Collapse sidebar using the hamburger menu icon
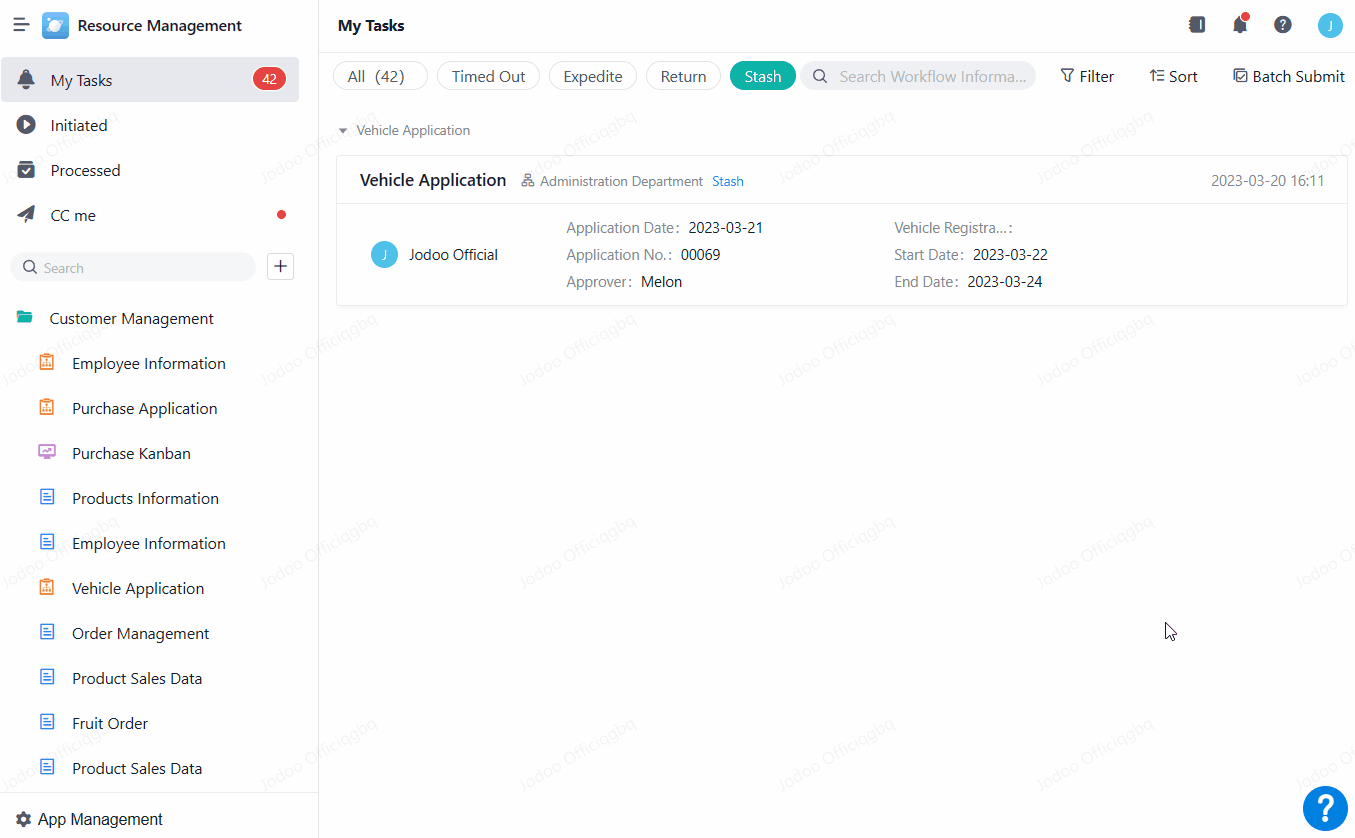This screenshot has height=838, width=1355. 21,26
